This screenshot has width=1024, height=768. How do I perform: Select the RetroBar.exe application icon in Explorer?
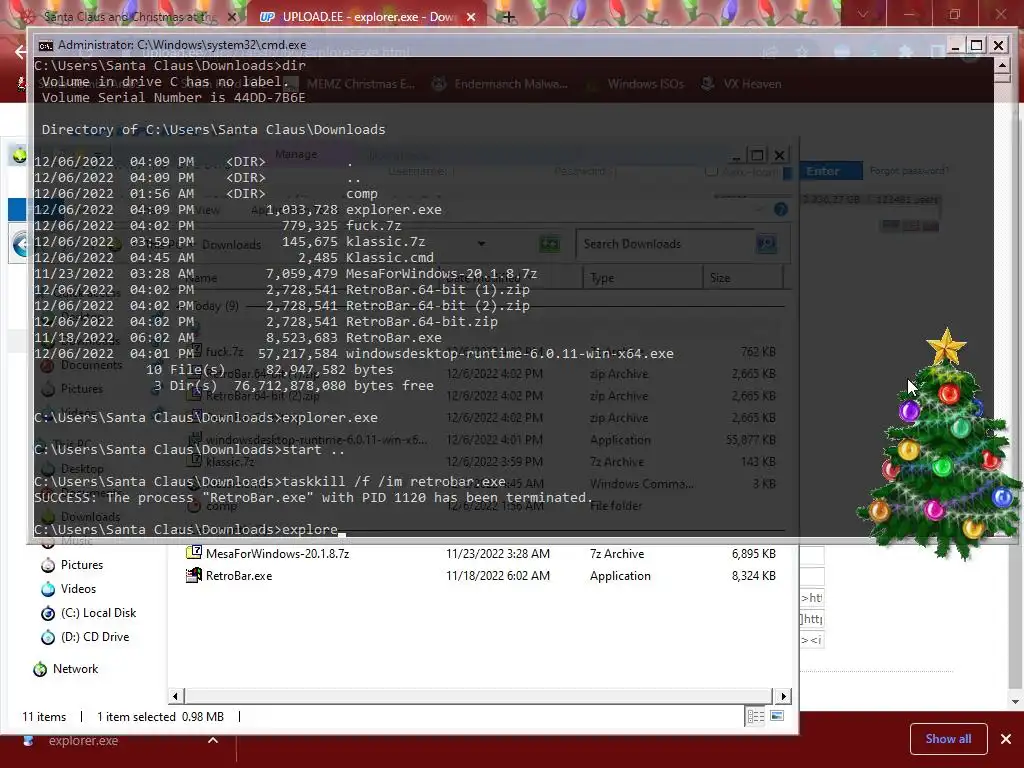click(194, 575)
